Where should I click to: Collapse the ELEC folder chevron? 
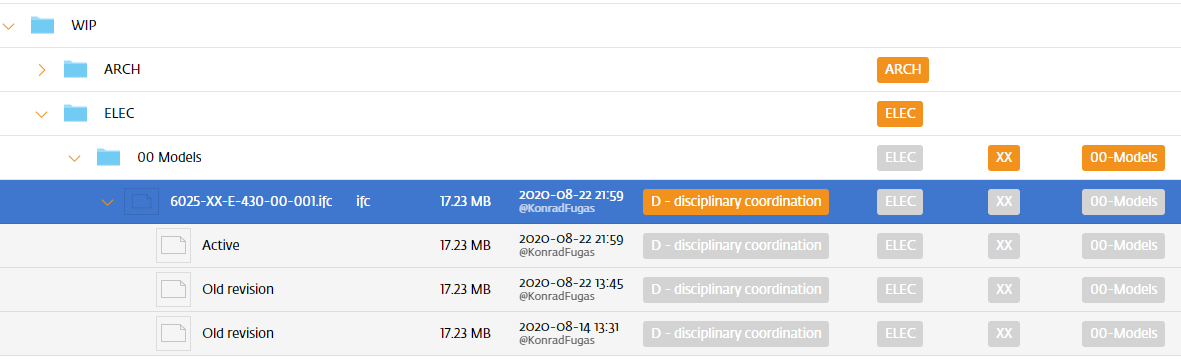click(41, 115)
